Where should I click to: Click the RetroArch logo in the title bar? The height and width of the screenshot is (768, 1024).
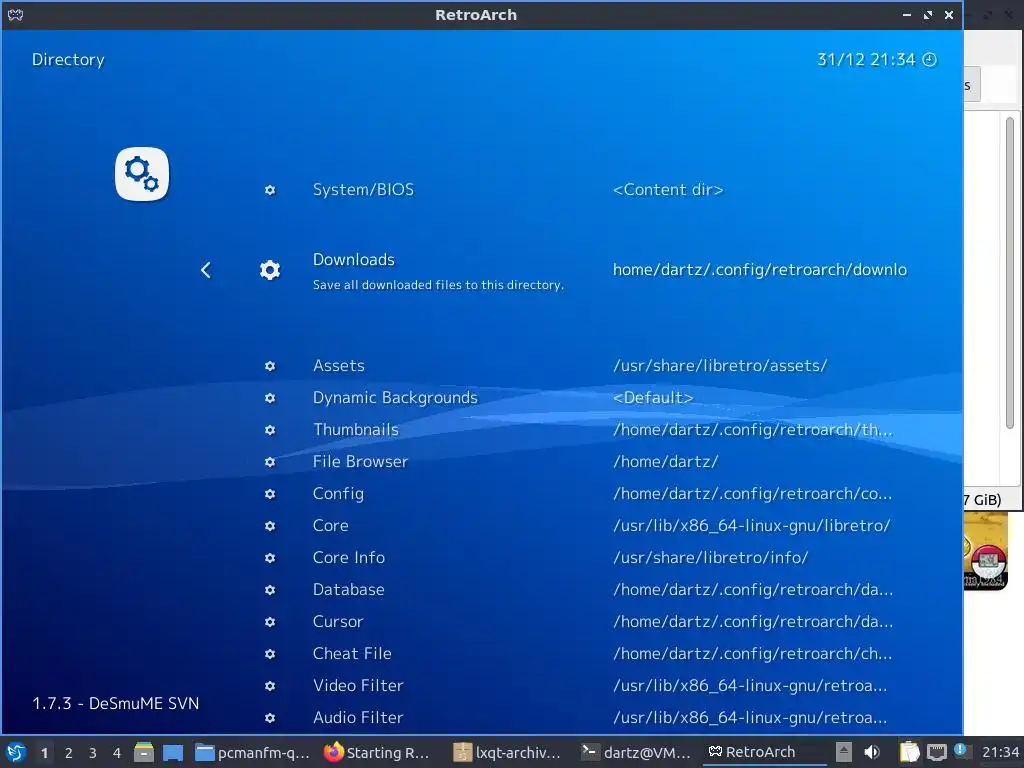click(16, 15)
